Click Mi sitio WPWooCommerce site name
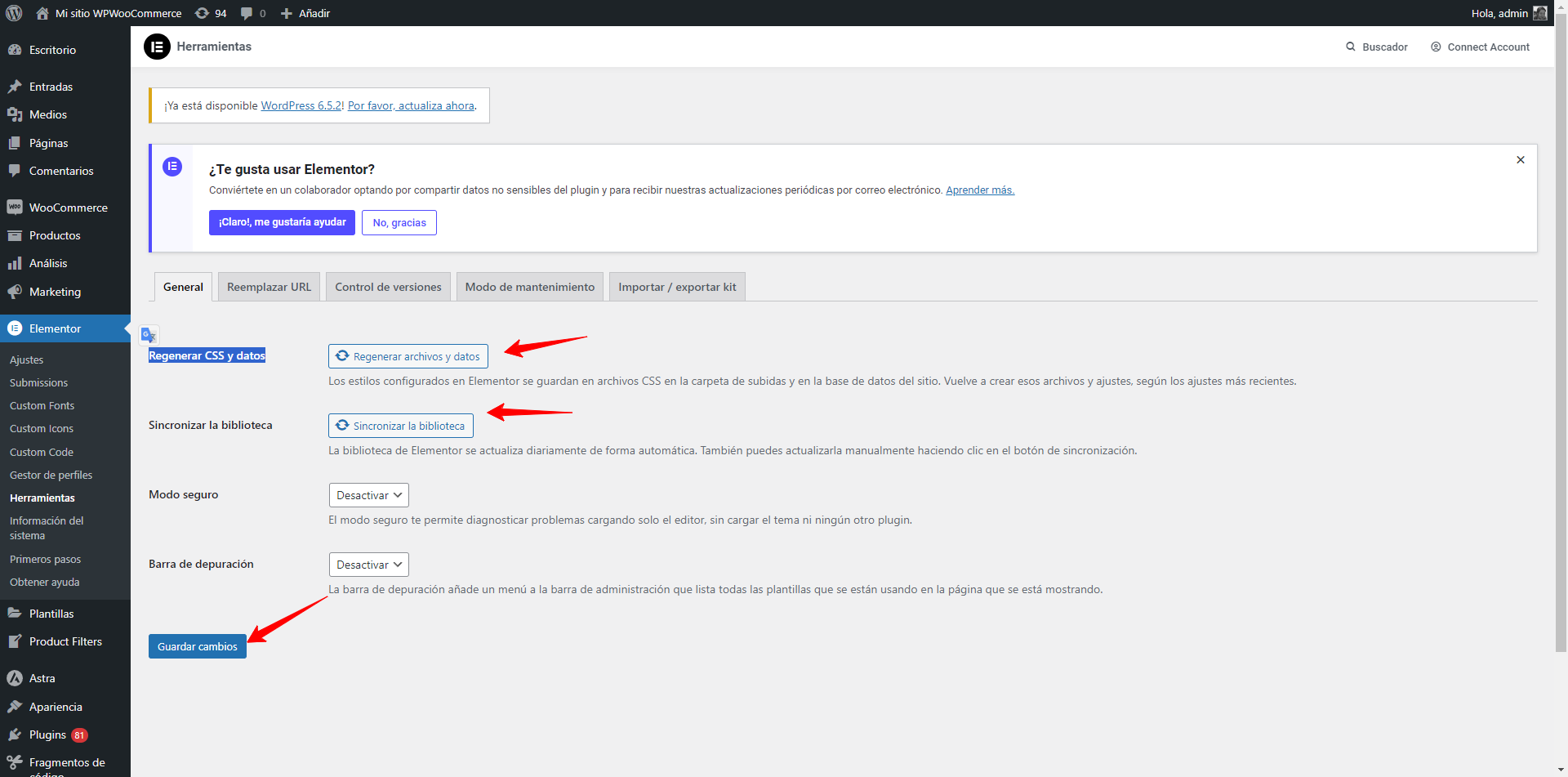This screenshot has height=777, width=1568. [118, 13]
